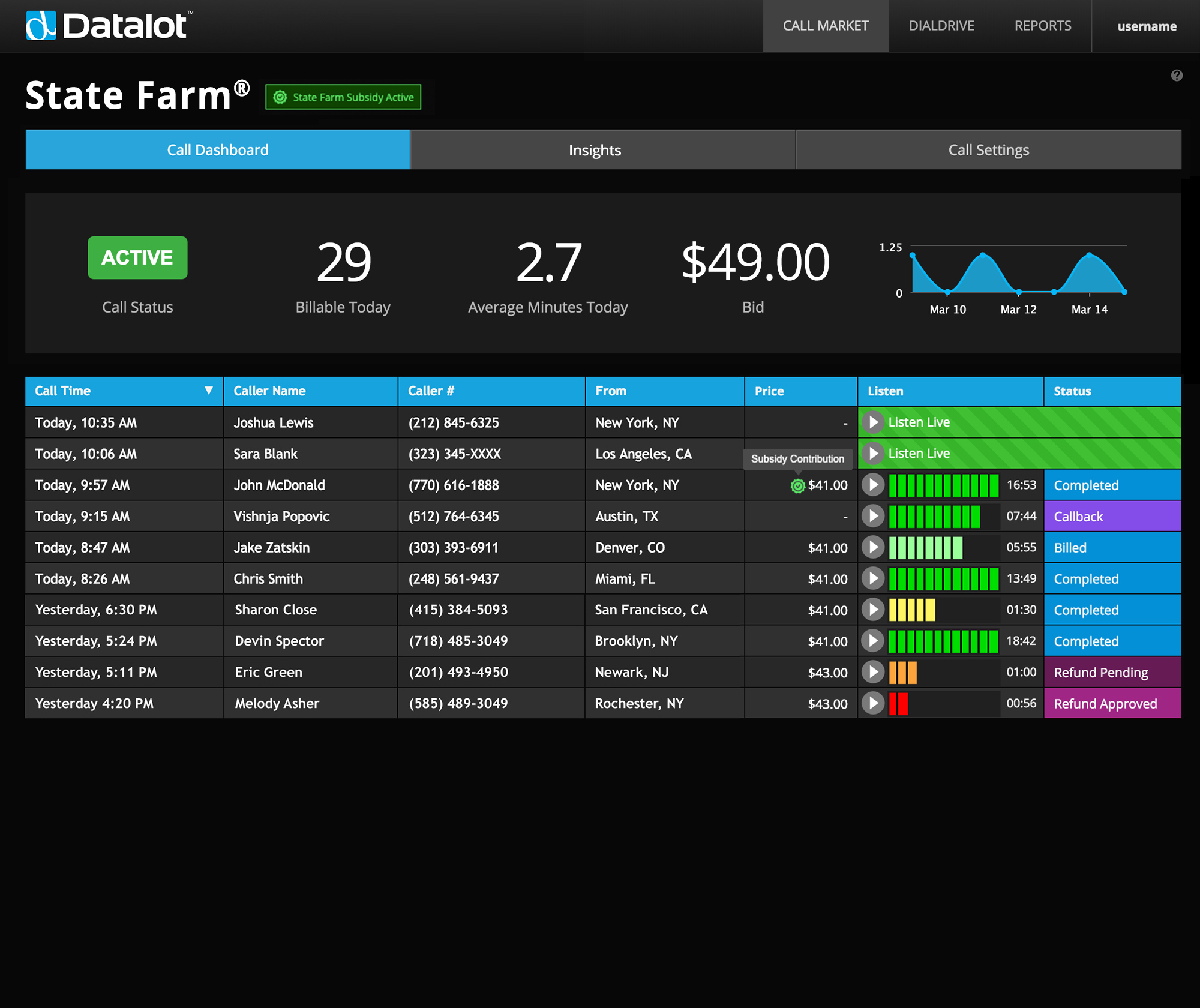
Task: Toggle the ACTIVE call status button
Action: 137,257
